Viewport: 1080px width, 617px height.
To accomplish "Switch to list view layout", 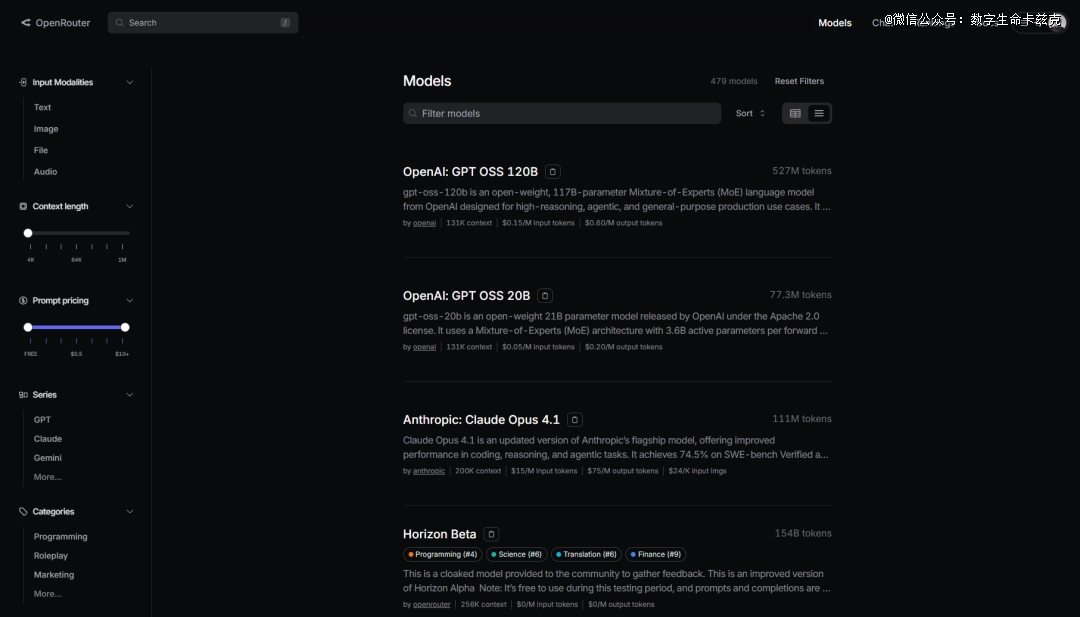I will point(819,114).
